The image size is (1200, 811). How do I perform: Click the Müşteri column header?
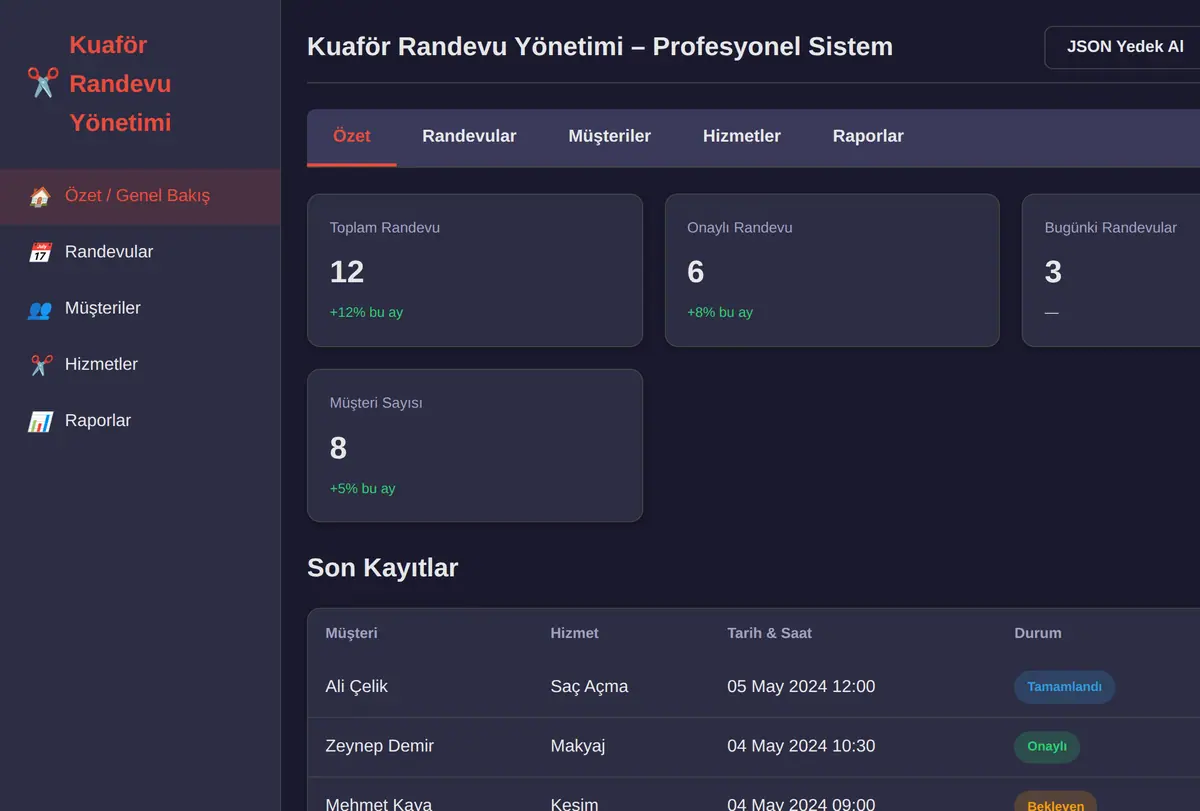click(x=352, y=633)
